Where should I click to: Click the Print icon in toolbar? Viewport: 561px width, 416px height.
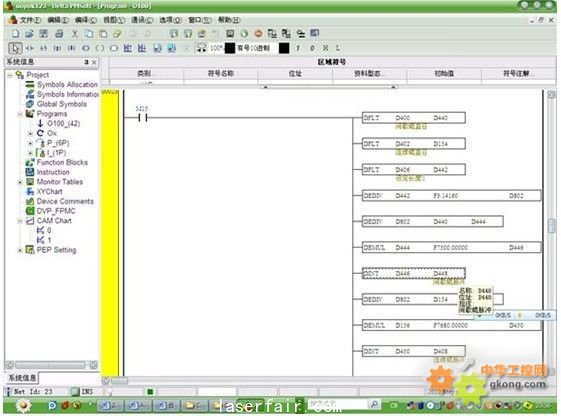pos(59,34)
